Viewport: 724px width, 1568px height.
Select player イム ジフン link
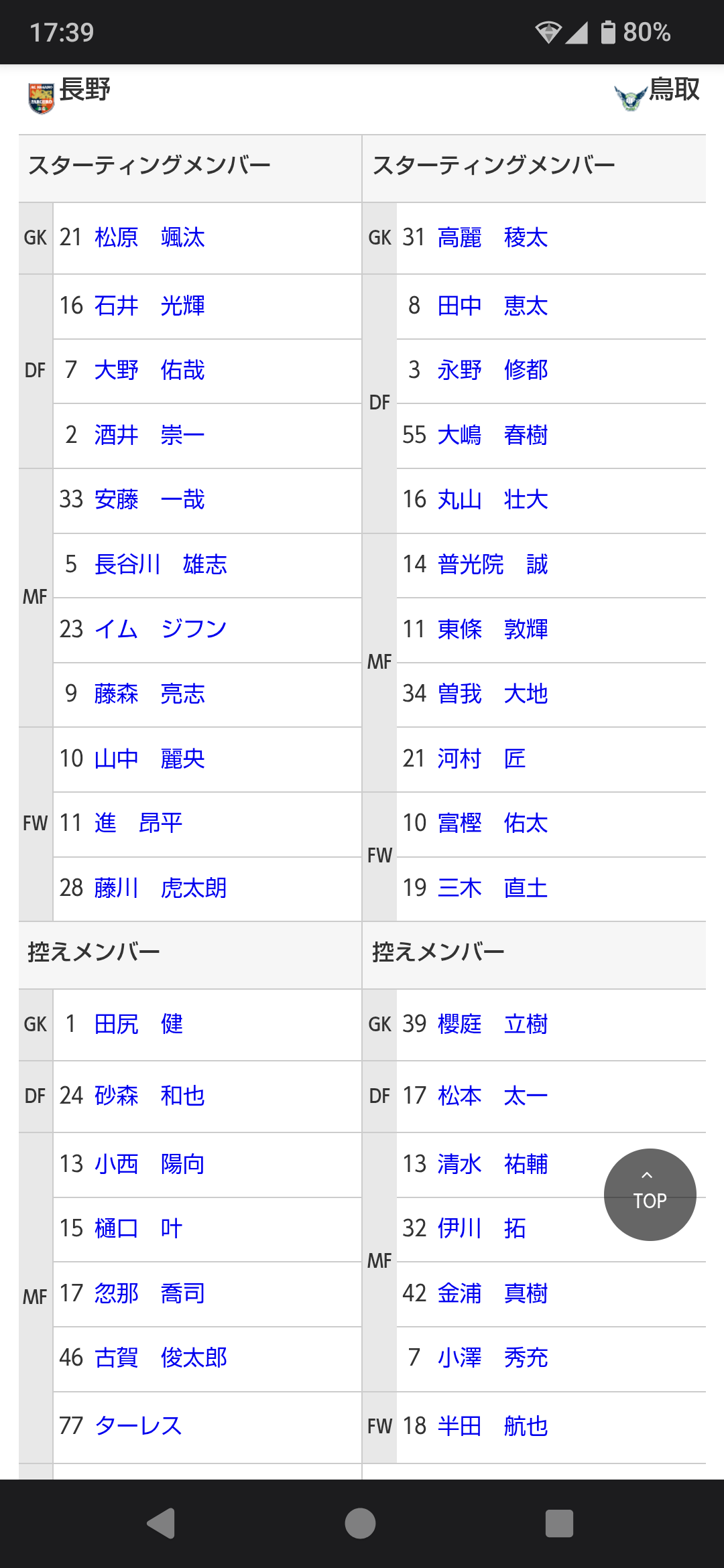point(161,629)
